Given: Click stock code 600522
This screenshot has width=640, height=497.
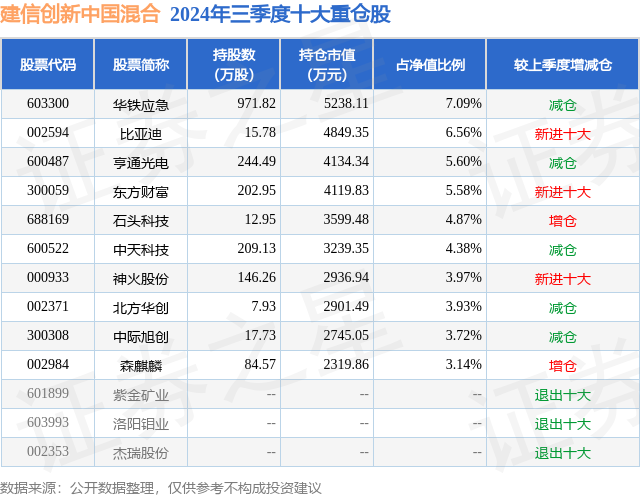Looking at the screenshot, I should point(48,248).
